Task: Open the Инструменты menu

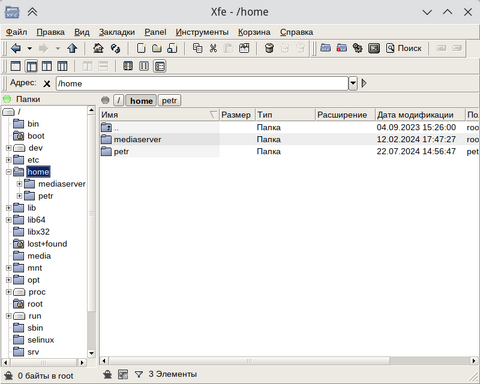Action: coord(202,32)
